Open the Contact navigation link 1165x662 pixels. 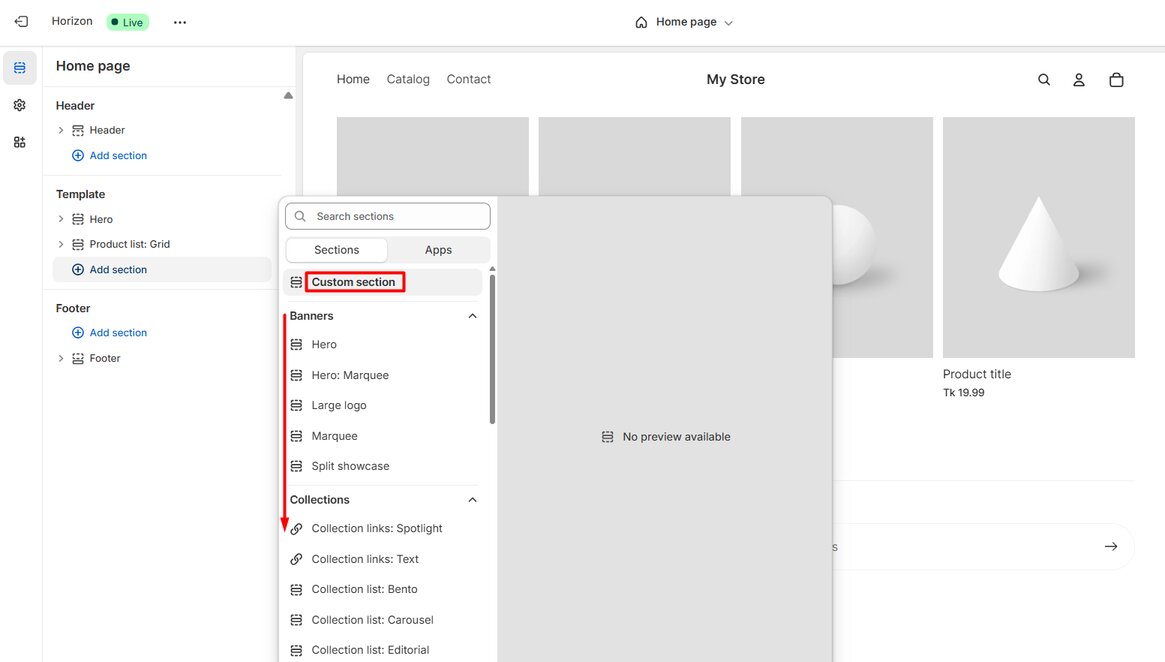(x=469, y=79)
